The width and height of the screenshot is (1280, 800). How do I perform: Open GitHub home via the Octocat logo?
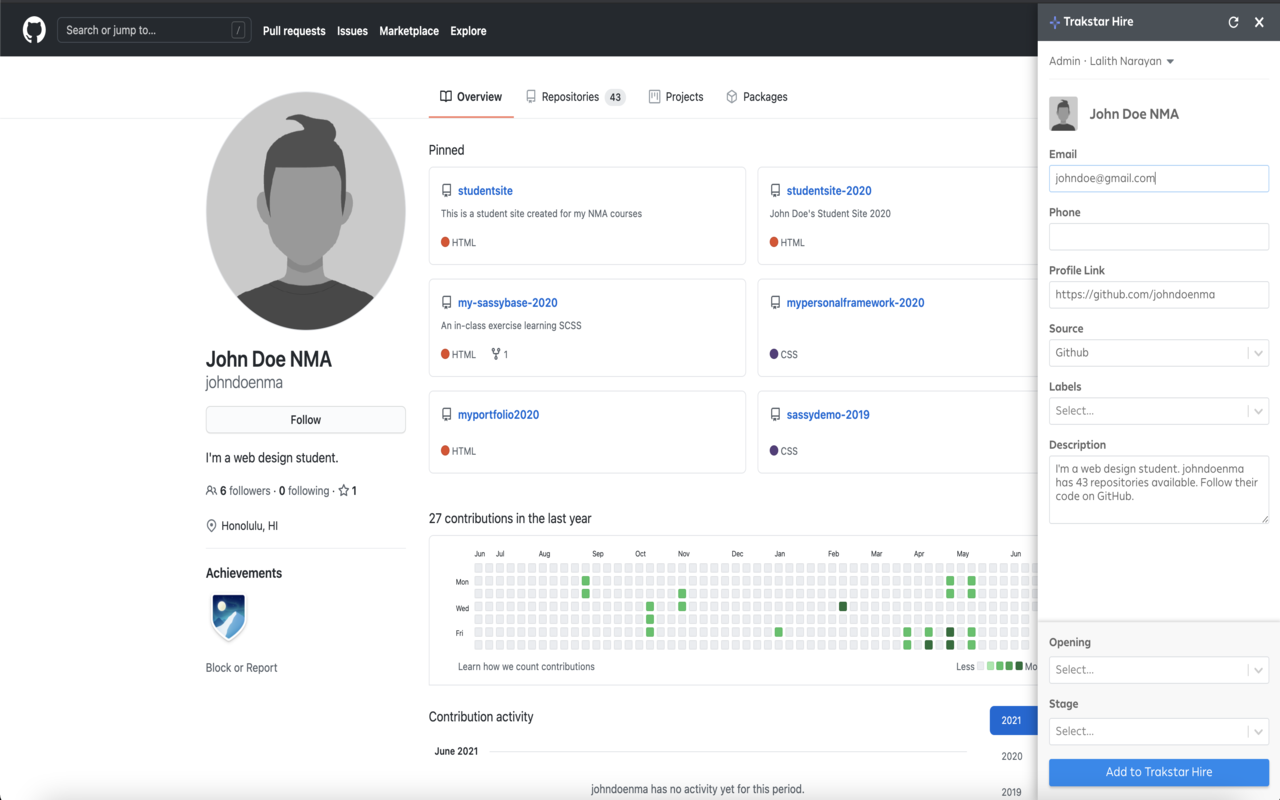click(34, 31)
